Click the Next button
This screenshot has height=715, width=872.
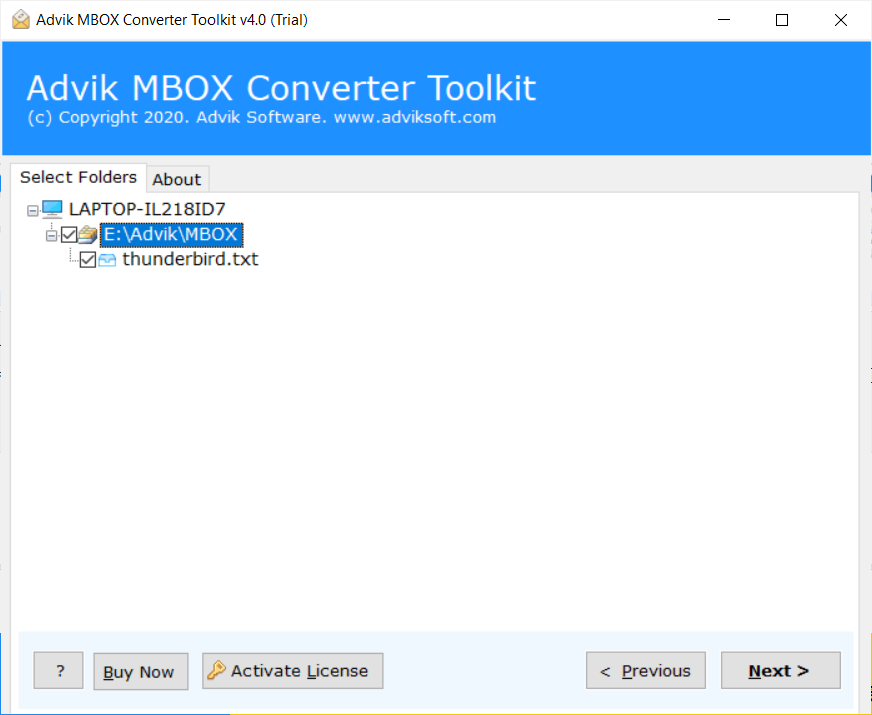[x=780, y=670]
